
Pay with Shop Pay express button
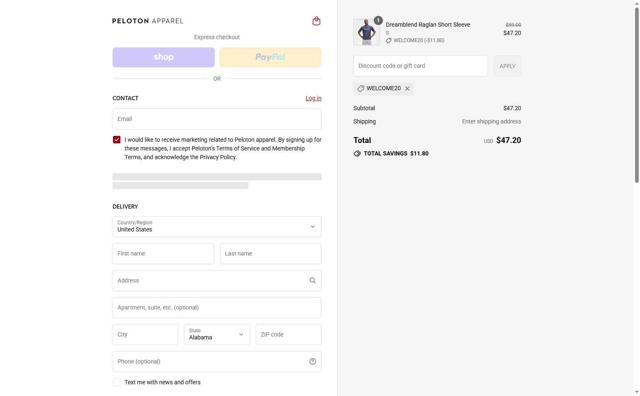point(163,57)
